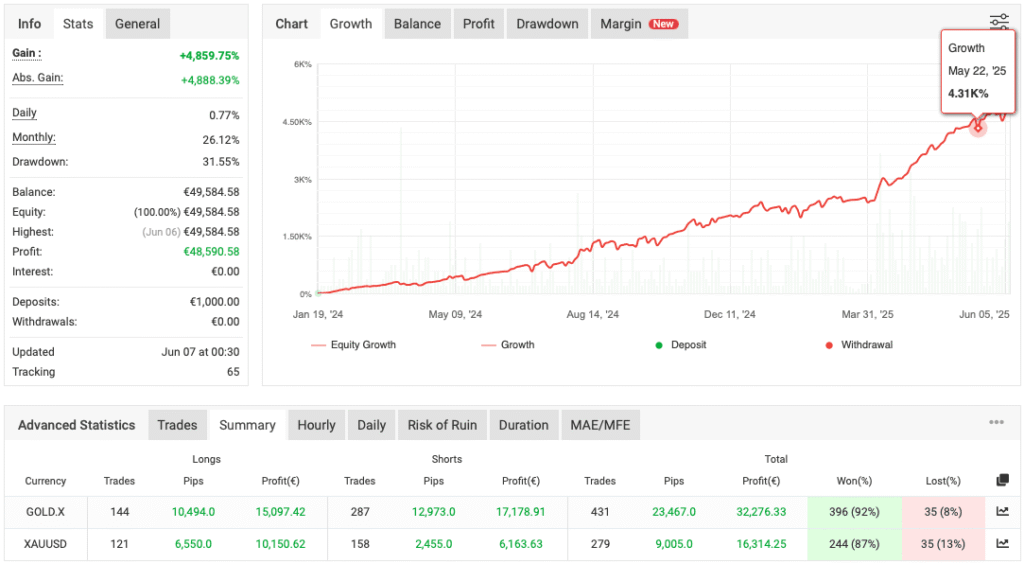Toggle Withdrawal legend marker
1024x564 pixels.
(x=858, y=345)
